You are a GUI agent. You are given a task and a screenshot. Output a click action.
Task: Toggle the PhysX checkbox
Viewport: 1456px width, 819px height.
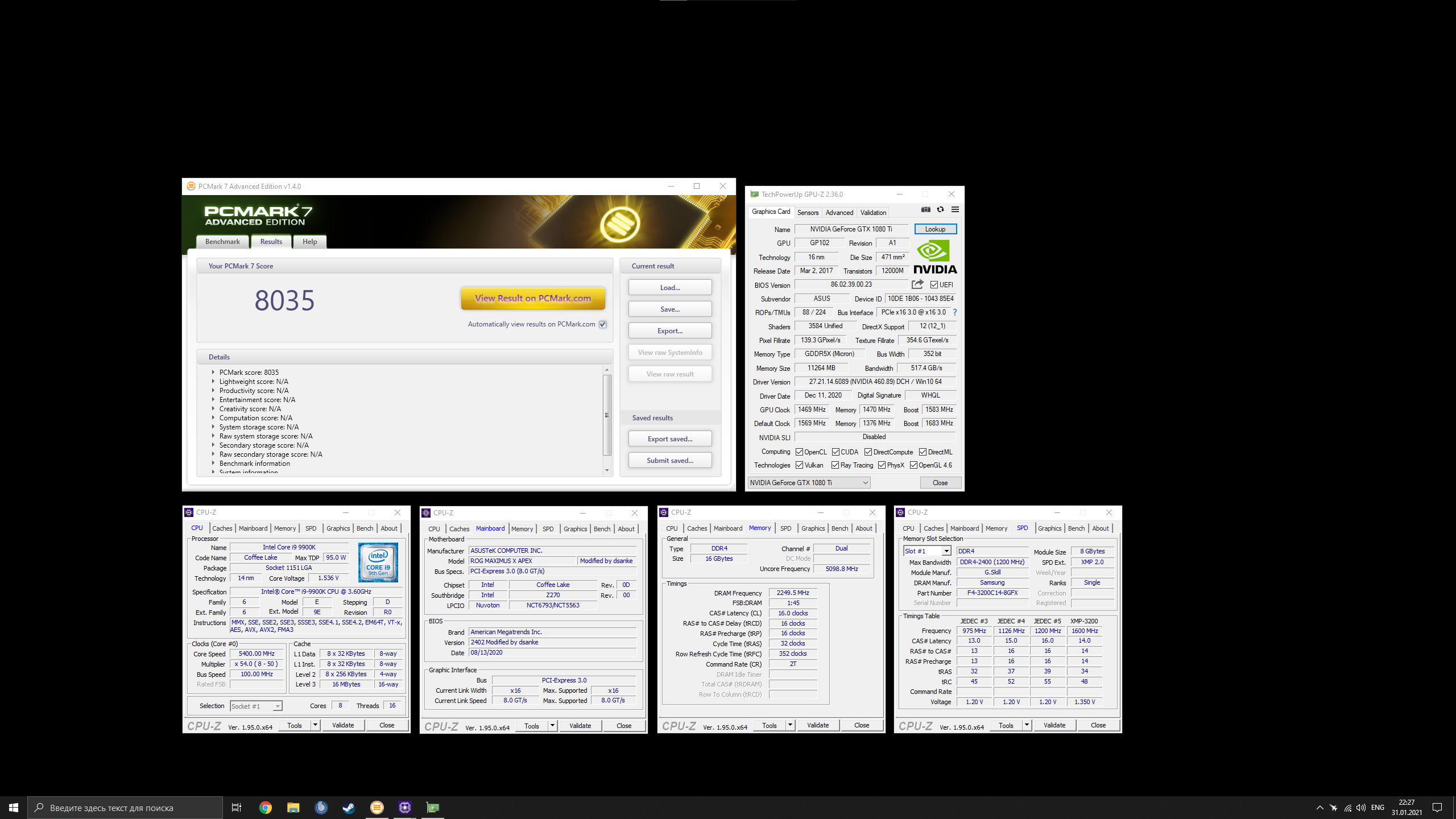pos(882,465)
